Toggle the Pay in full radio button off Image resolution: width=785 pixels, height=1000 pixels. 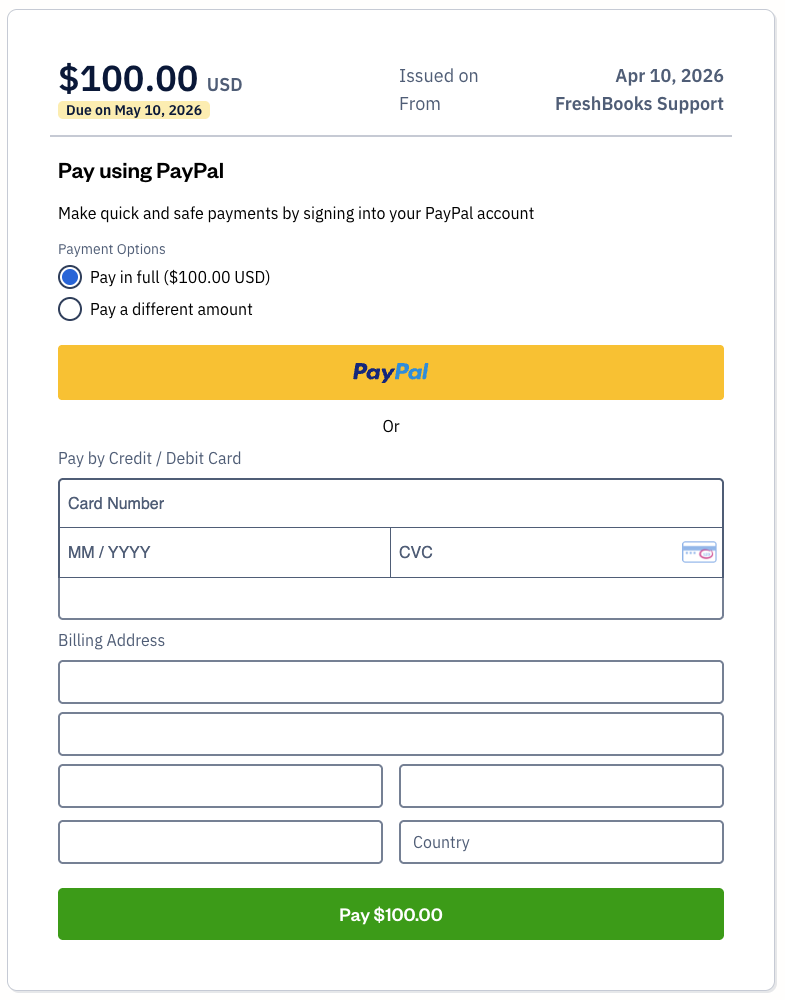tap(70, 277)
